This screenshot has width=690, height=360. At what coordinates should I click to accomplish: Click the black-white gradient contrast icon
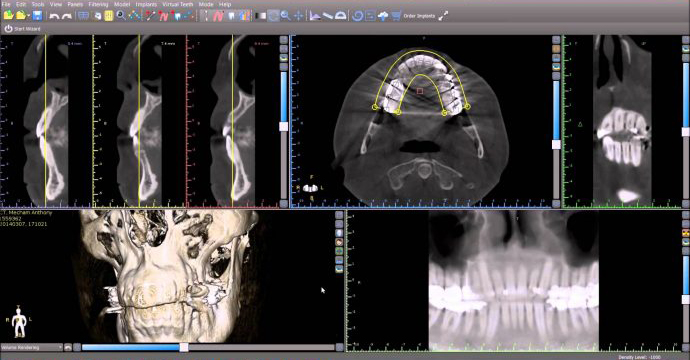click(x=261, y=16)
